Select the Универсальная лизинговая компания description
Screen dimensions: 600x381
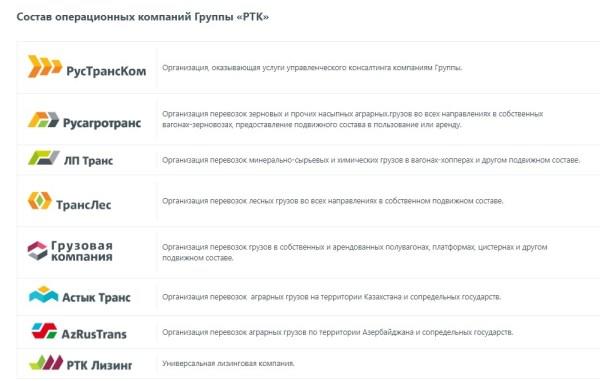tap(228, 363)
